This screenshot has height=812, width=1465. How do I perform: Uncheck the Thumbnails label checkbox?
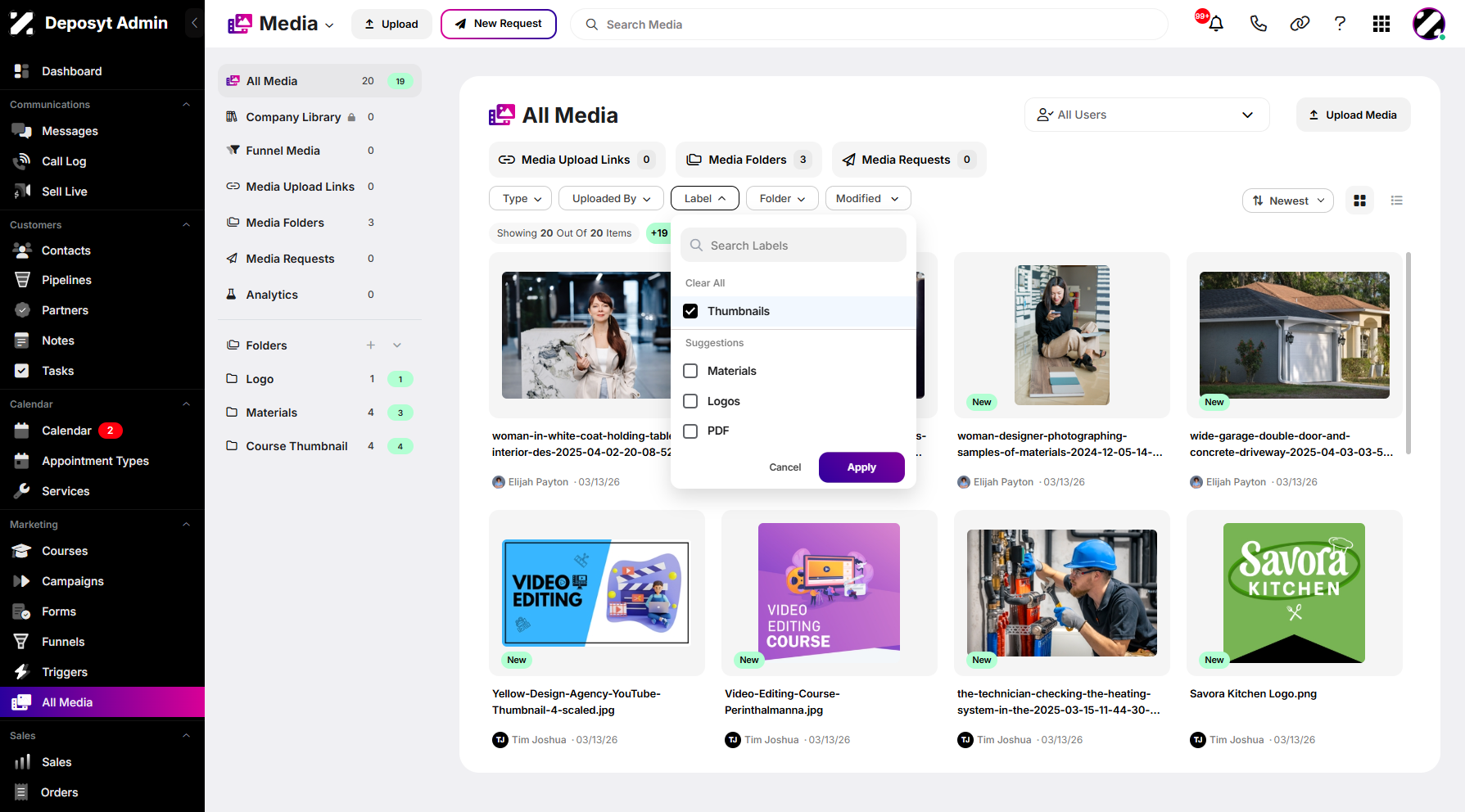[690, 311]
